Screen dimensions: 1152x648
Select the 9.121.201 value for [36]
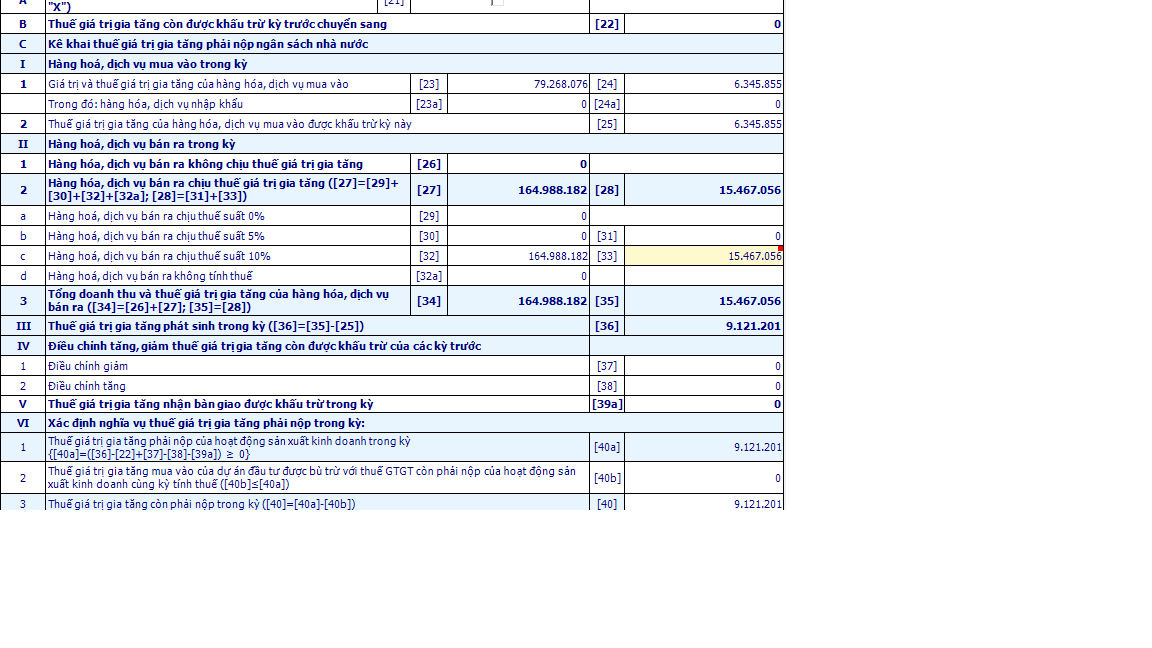pyautogui.click(x=704, y=325)
